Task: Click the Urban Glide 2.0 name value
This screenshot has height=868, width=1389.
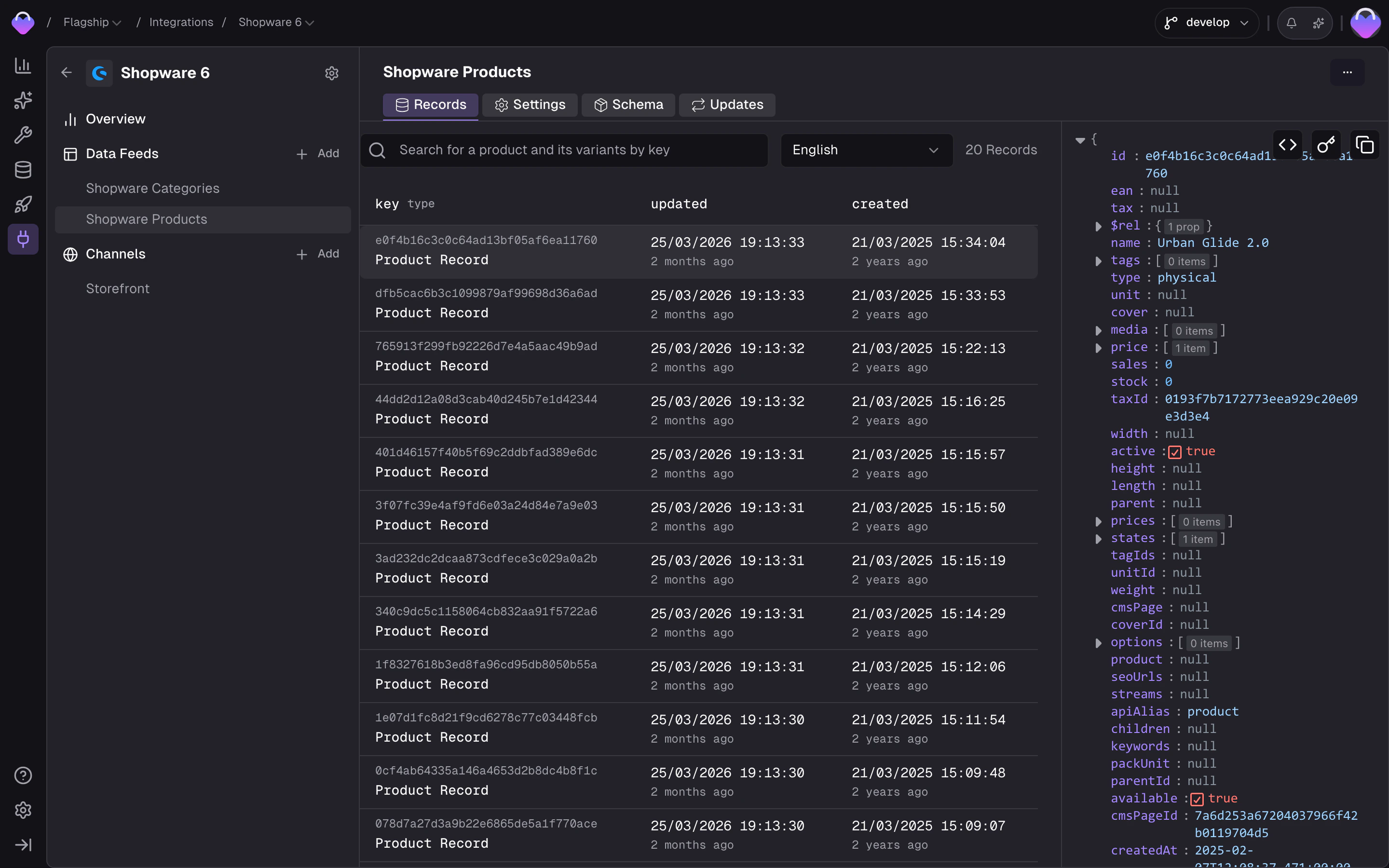Action: [1212, 243]
